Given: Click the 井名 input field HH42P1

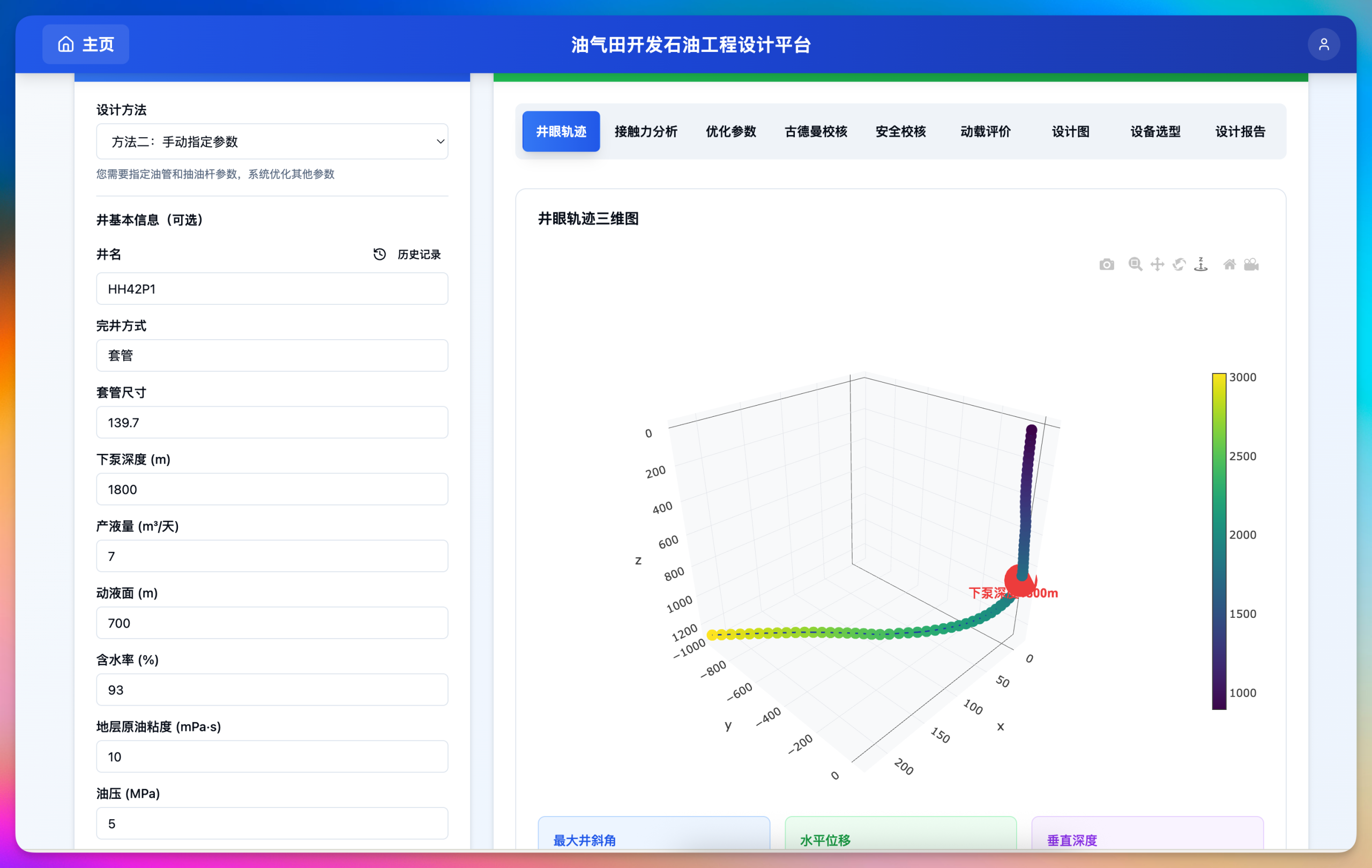Looking at the screenshot, I should point(272,289).
